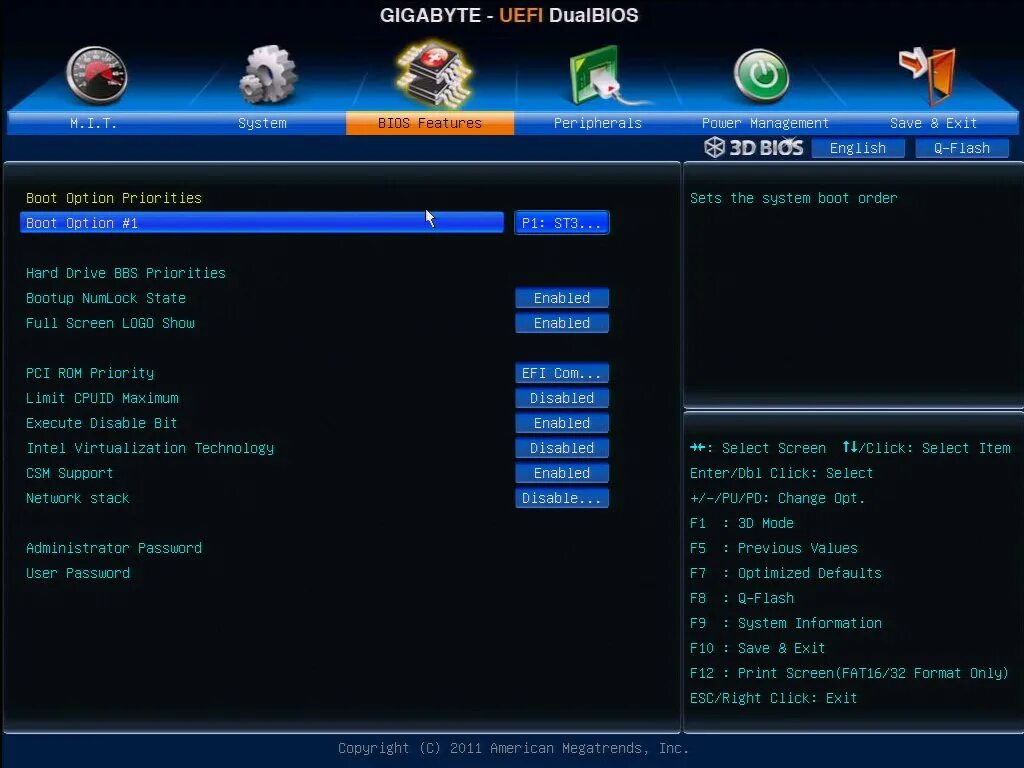This screenshot has width=1024, height=768.
Task: Click the Boot Option Priorities heading
Action: point(114,198)
